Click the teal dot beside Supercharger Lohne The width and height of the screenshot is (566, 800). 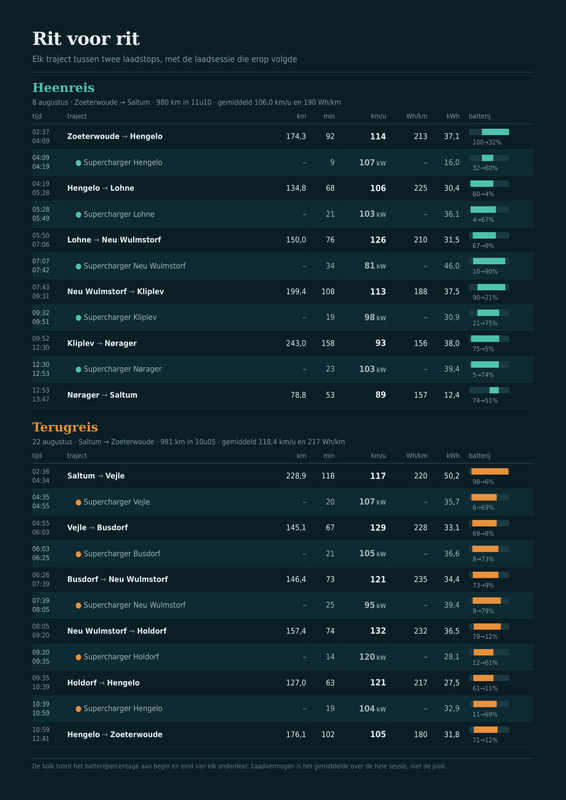(x=78, y=215)
